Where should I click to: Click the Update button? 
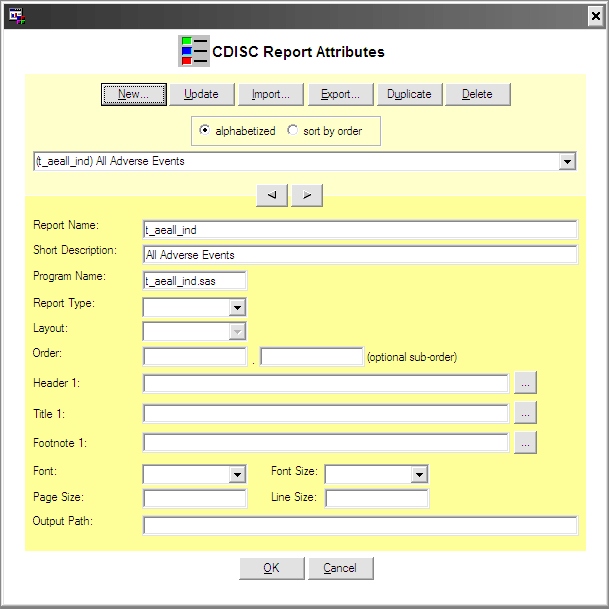tap(202, 94)
